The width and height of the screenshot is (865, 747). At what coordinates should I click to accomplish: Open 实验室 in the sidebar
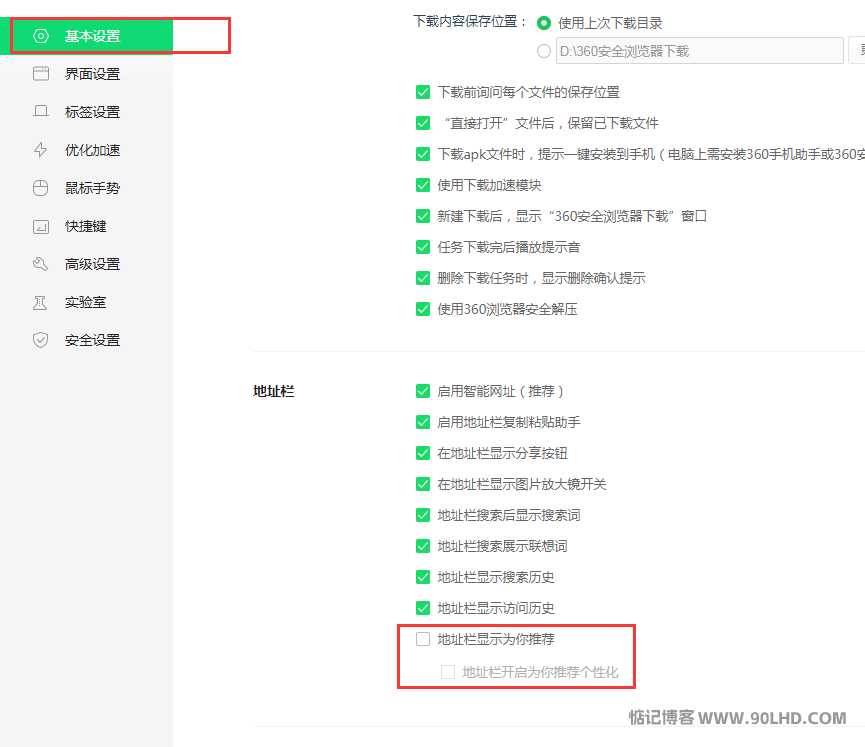click(x=87, y=302)
